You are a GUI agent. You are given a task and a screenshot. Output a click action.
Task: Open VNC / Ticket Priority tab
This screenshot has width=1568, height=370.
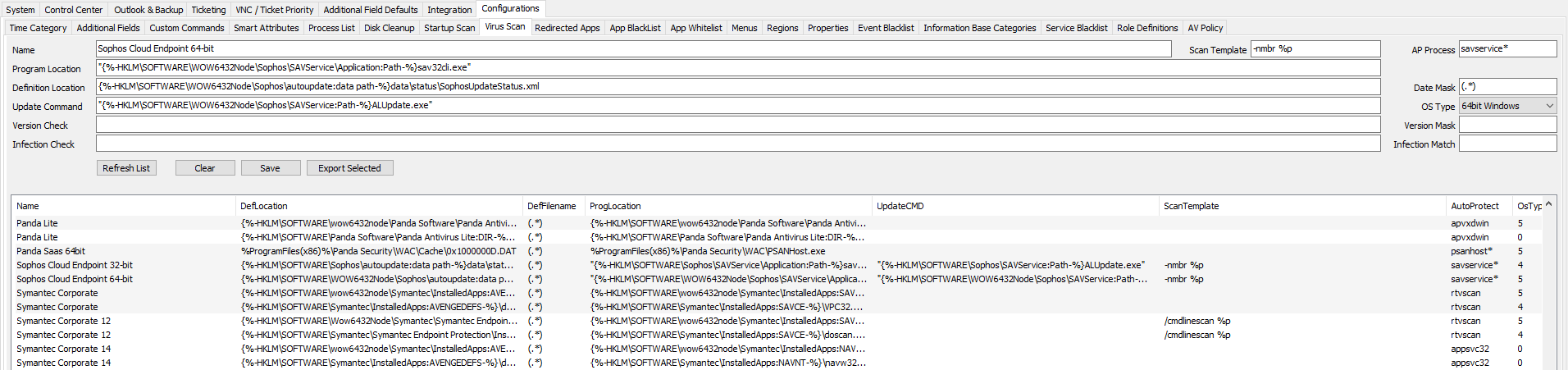point(275,10)
